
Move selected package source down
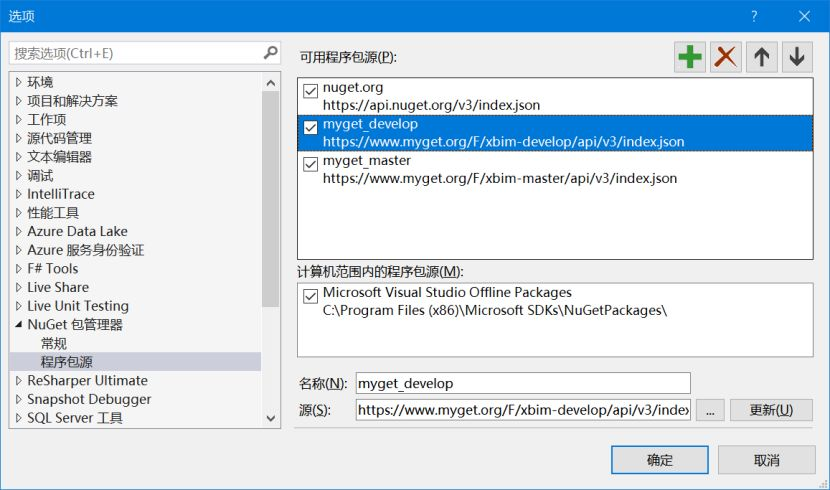(x=797, y=57)
